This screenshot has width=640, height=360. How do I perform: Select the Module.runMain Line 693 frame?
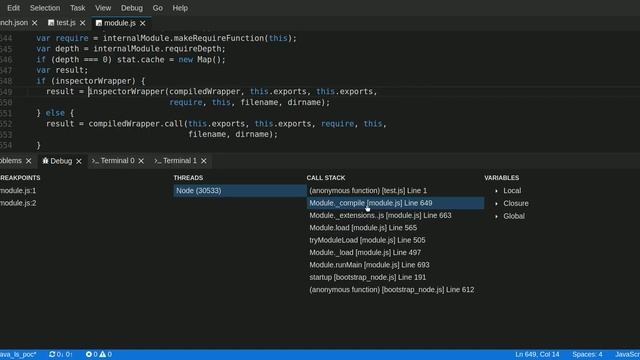395,264
